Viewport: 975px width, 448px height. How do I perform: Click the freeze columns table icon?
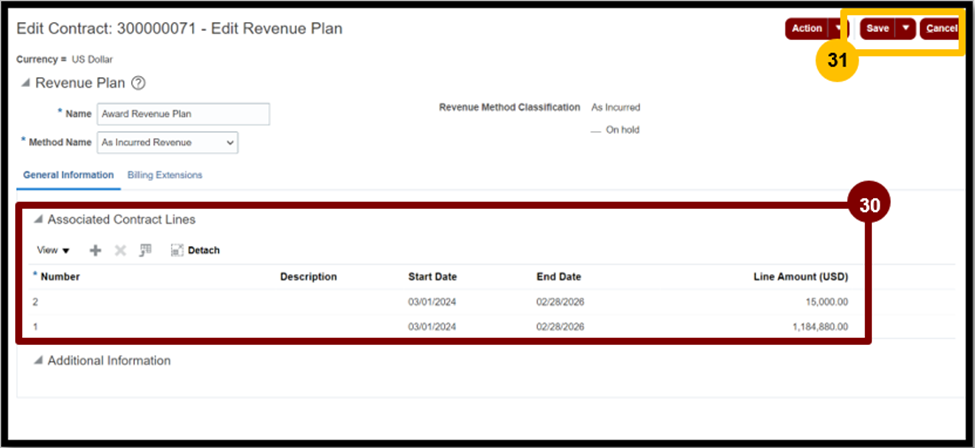pos(146,250)
